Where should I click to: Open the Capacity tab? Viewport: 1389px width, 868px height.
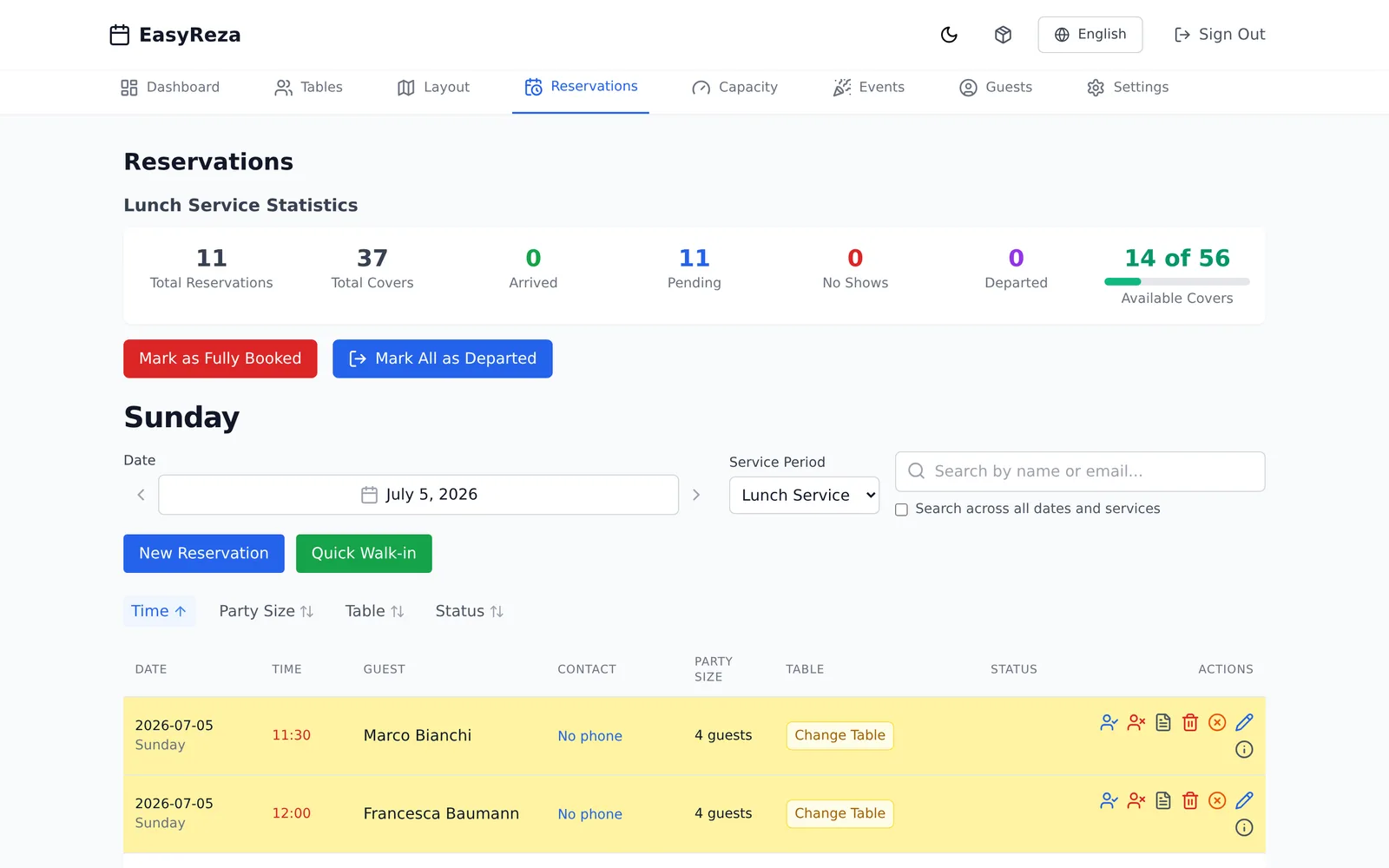tap(734, 87)
